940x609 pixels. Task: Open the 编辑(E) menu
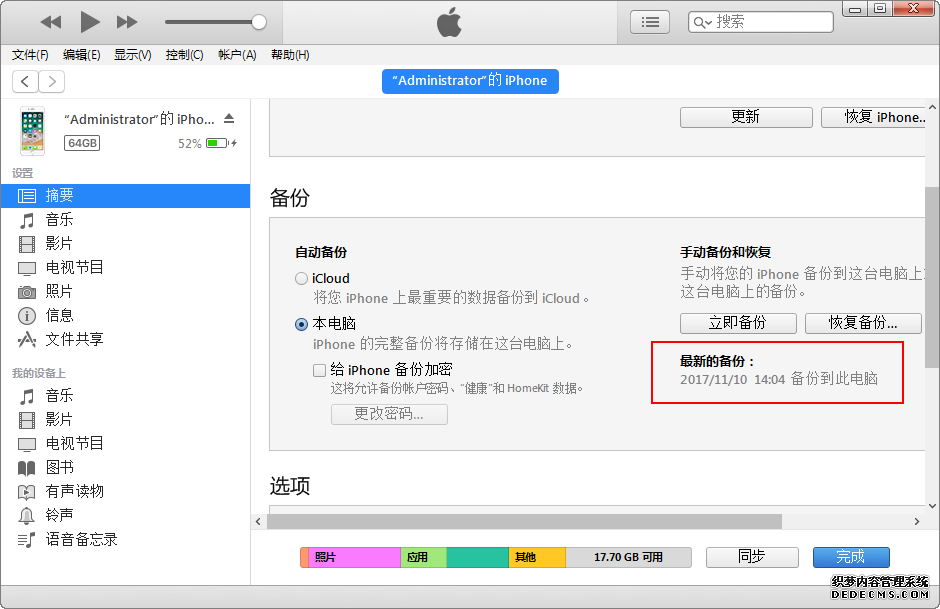pyautogui.click(x=82, y=55)
